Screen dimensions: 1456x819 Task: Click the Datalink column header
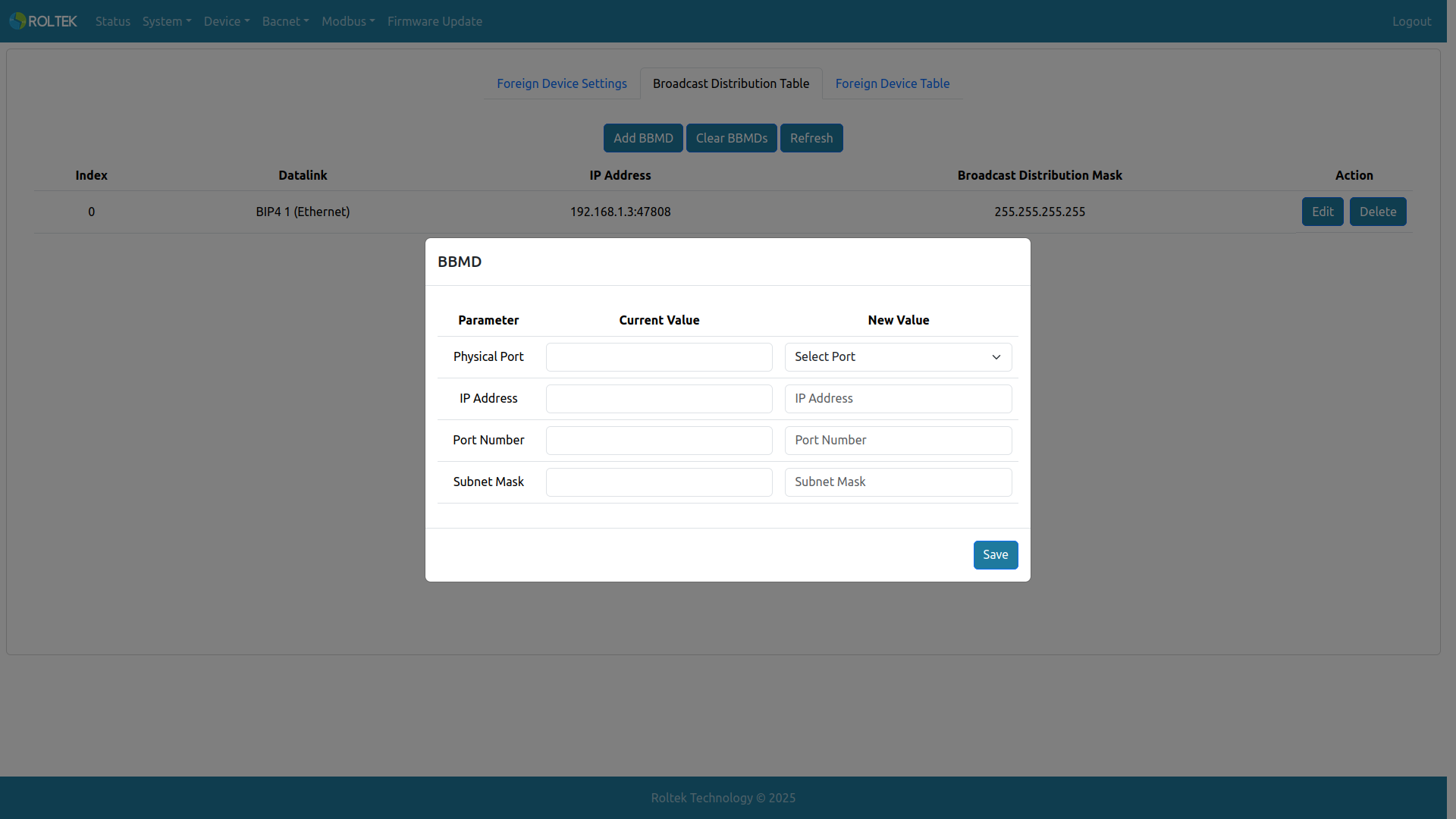coord(303,175)
